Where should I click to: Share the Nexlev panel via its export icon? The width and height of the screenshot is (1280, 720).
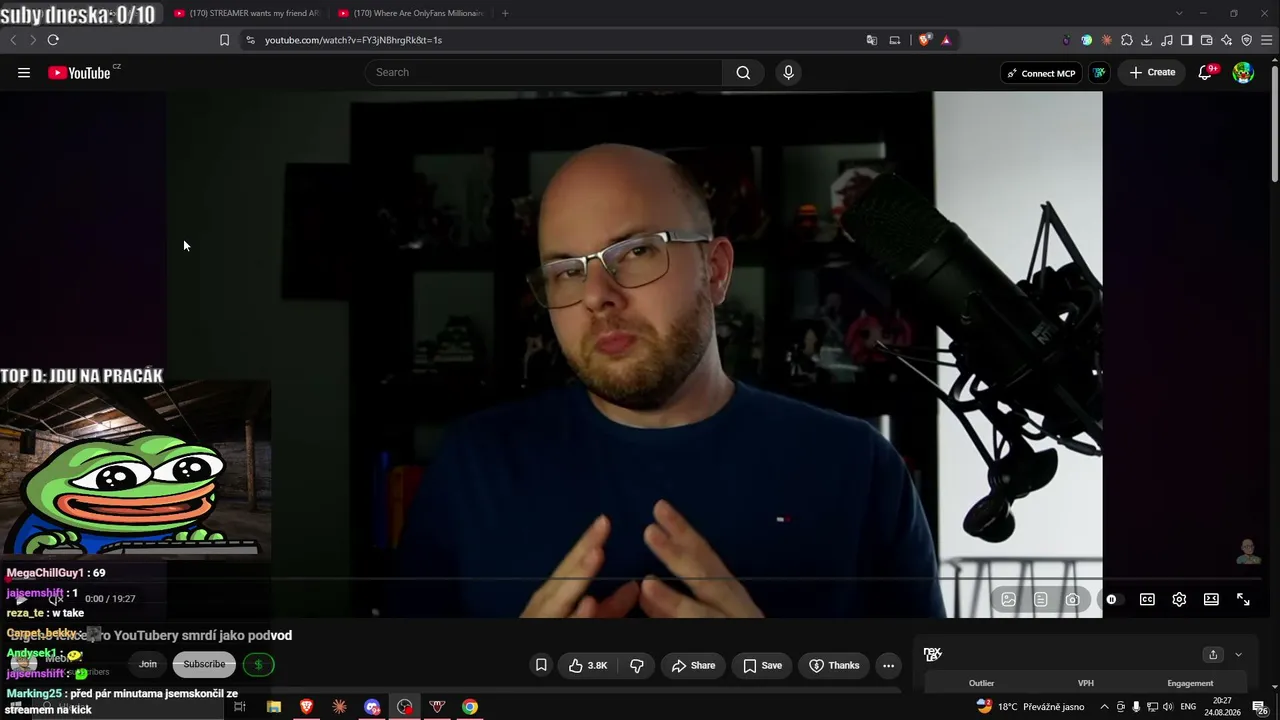point(1213,655)
